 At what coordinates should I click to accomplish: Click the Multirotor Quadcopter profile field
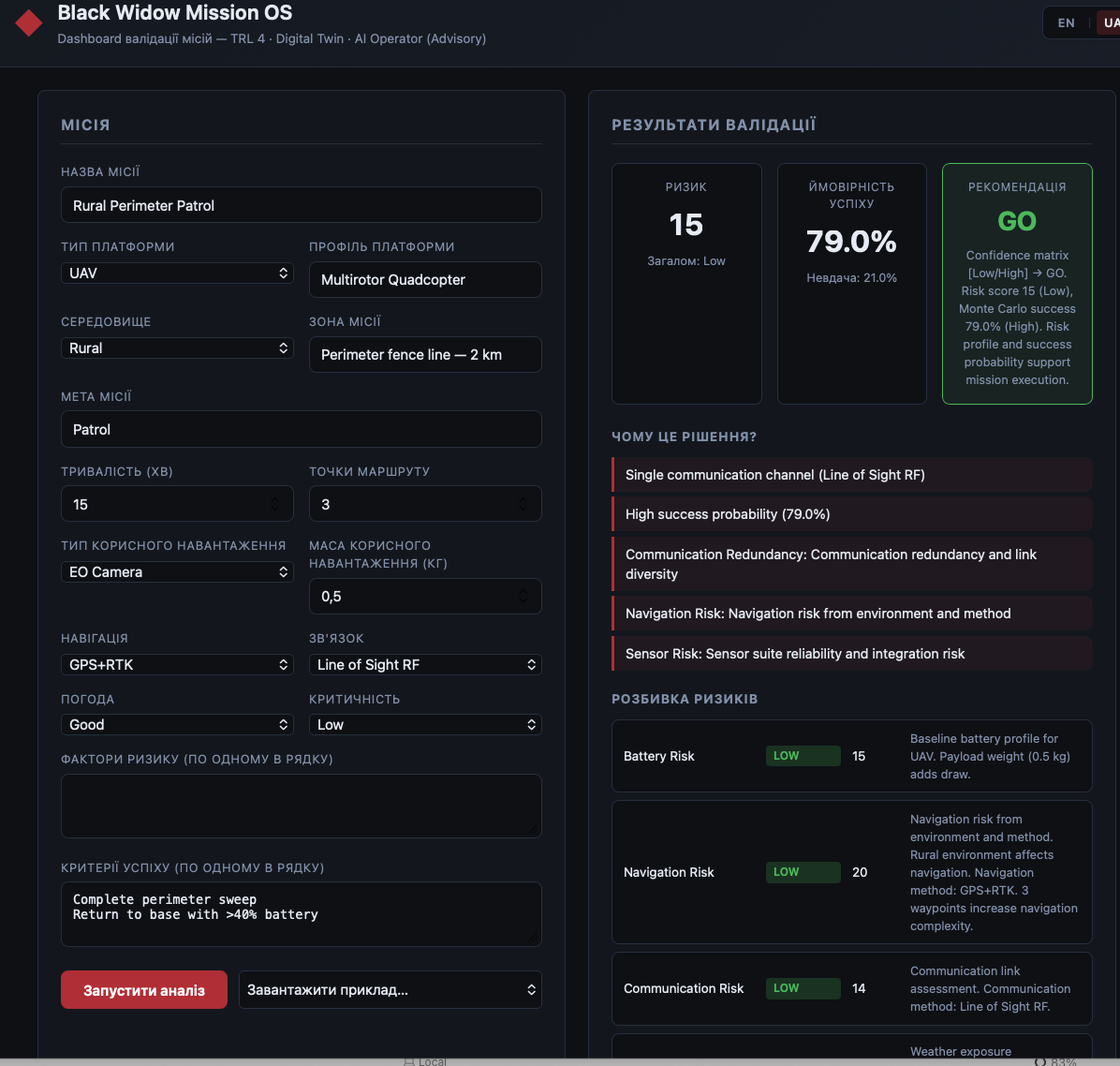[425, 279]
